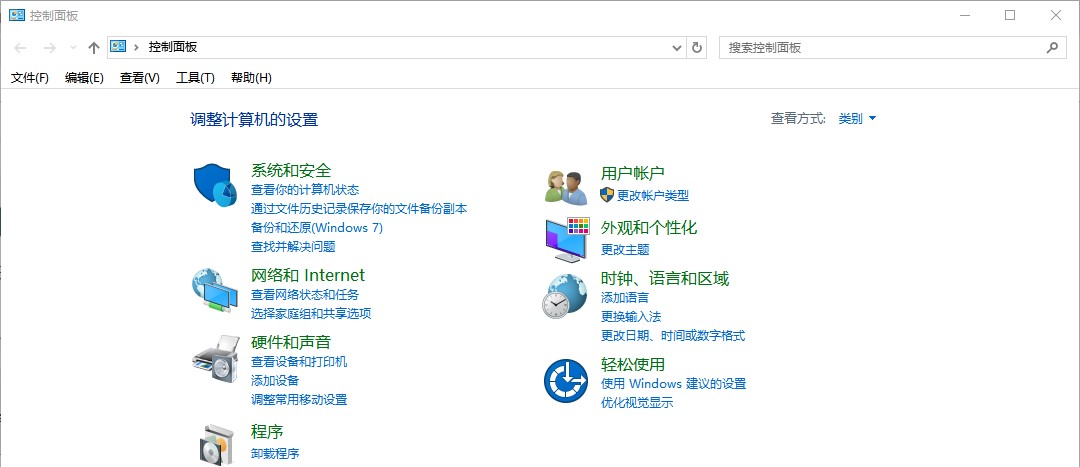Viewport: 1080px width, 467px height.
Task: Open the 工具(T) menu
Action: [196, 78]
